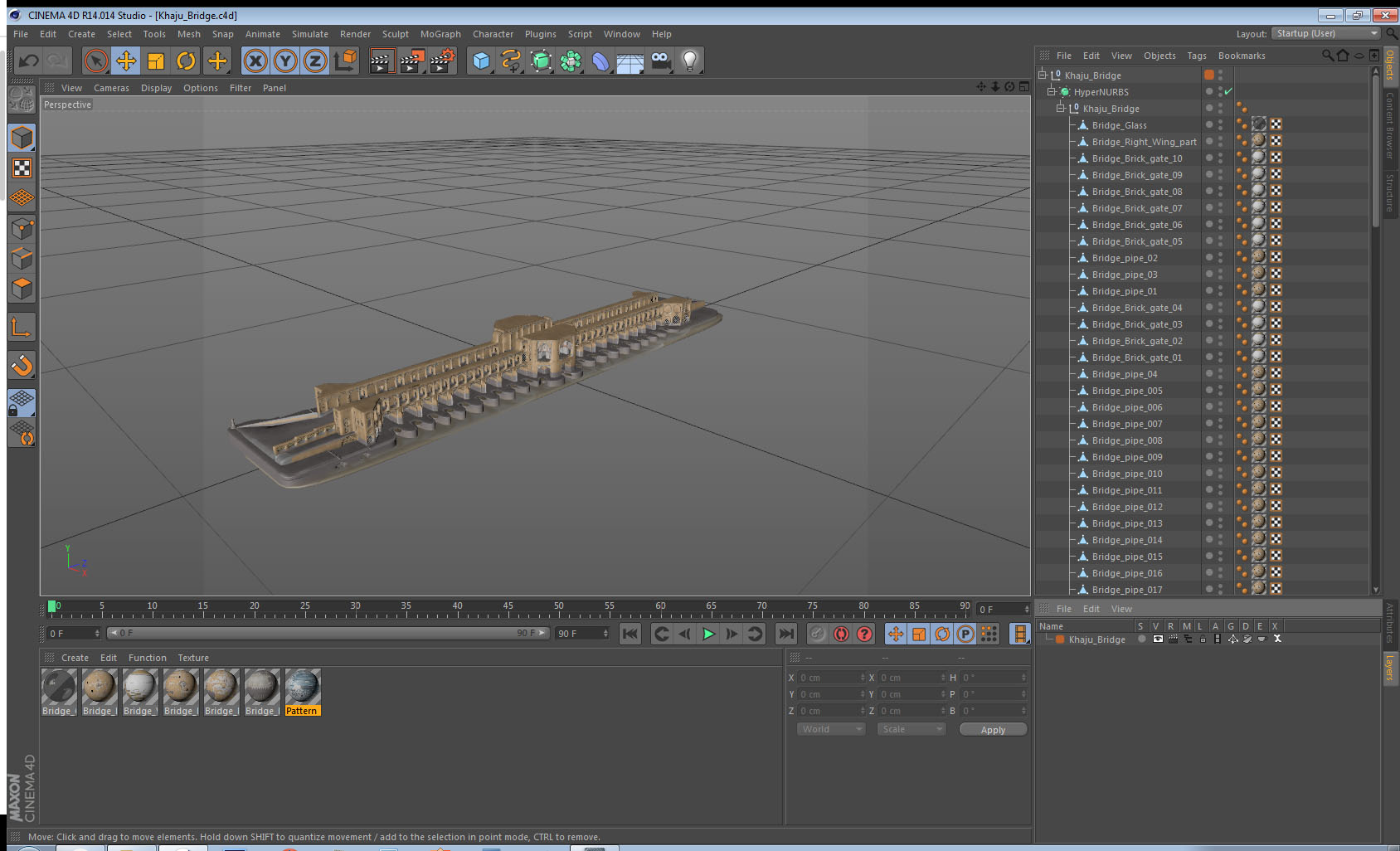Open the spline tools icon
1400x851 pixels.
(511, 61)
